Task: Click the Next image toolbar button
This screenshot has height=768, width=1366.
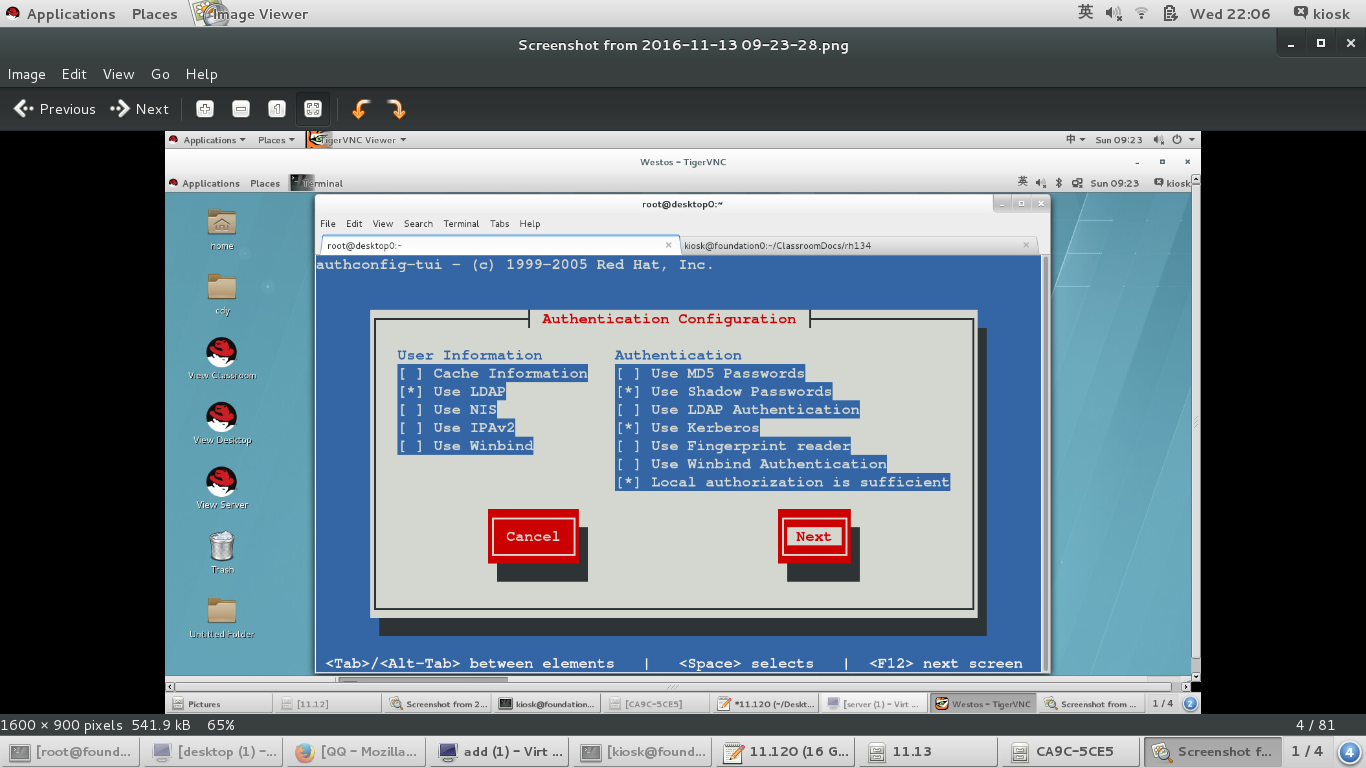Action: (140, 109)
